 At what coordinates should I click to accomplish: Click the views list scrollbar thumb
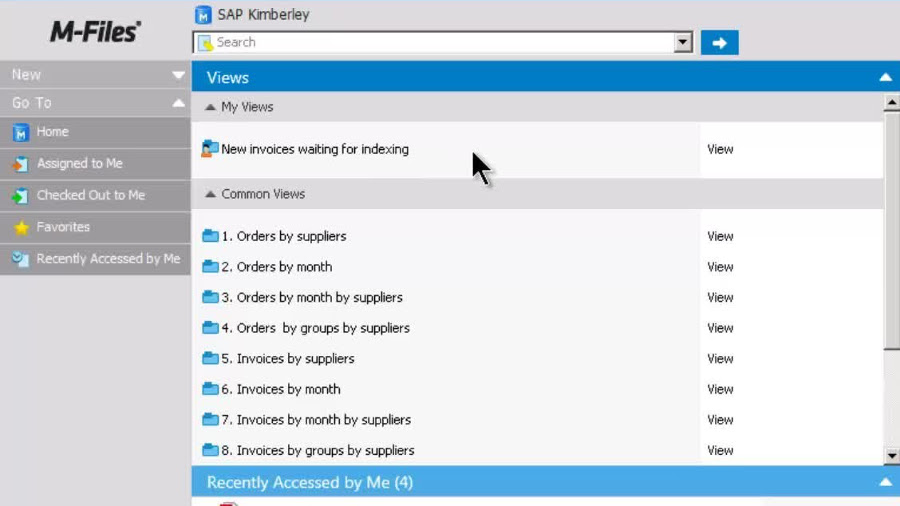coord(891,229)
